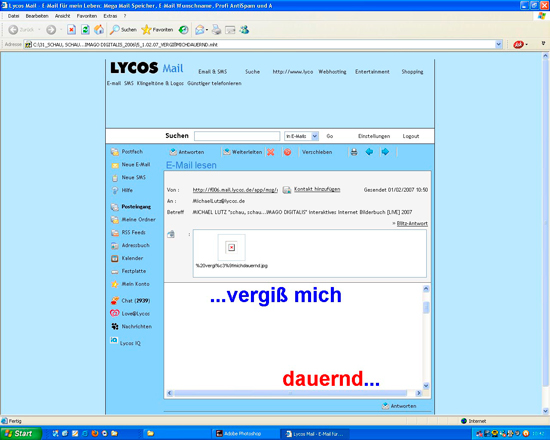Open Meine Ordner in sidebar
The width and height of the screenshot is (550, 440).
(x=133, y=220)
